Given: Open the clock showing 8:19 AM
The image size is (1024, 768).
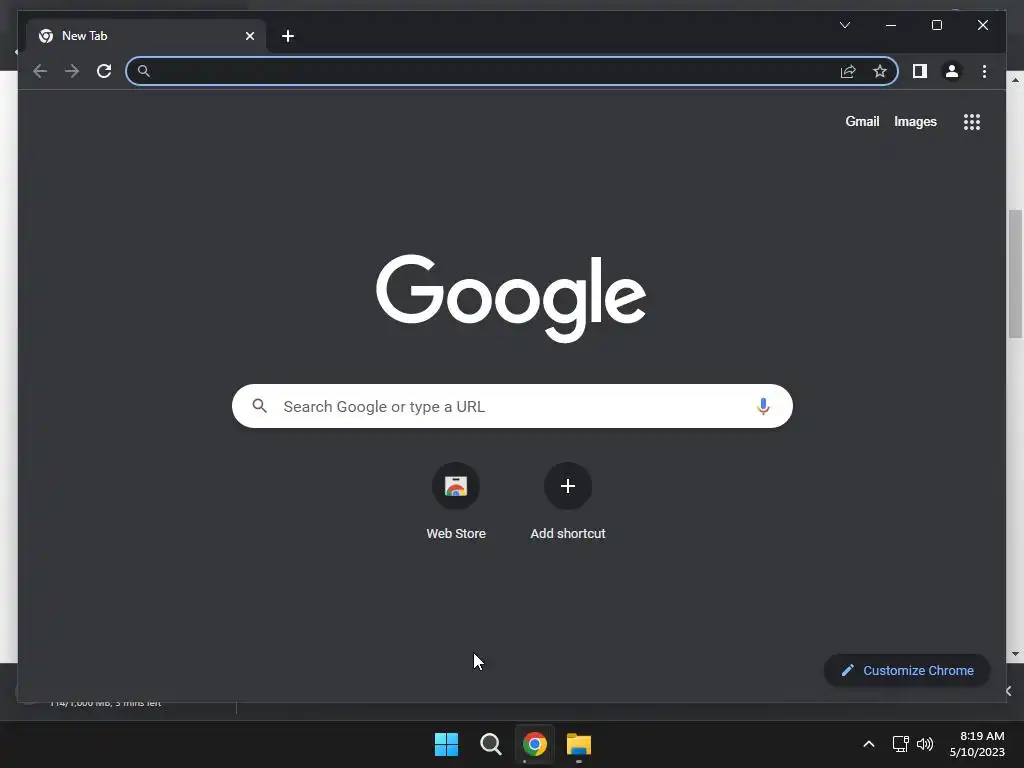Looking at the screenshot, I should click(977, 744).
